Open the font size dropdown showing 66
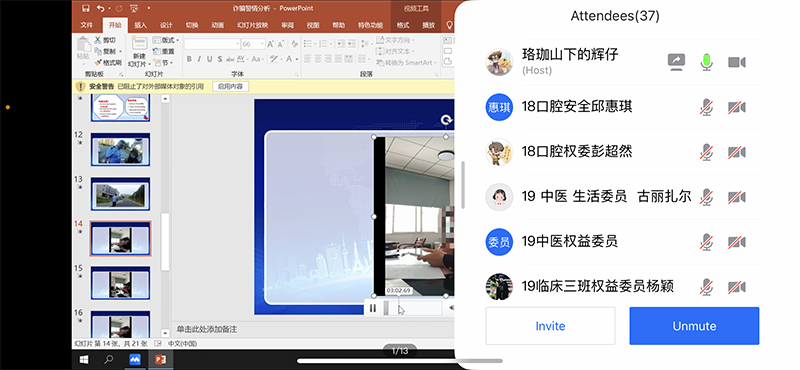The width and height of the screenshot is (800, 370). pos(253,44)
